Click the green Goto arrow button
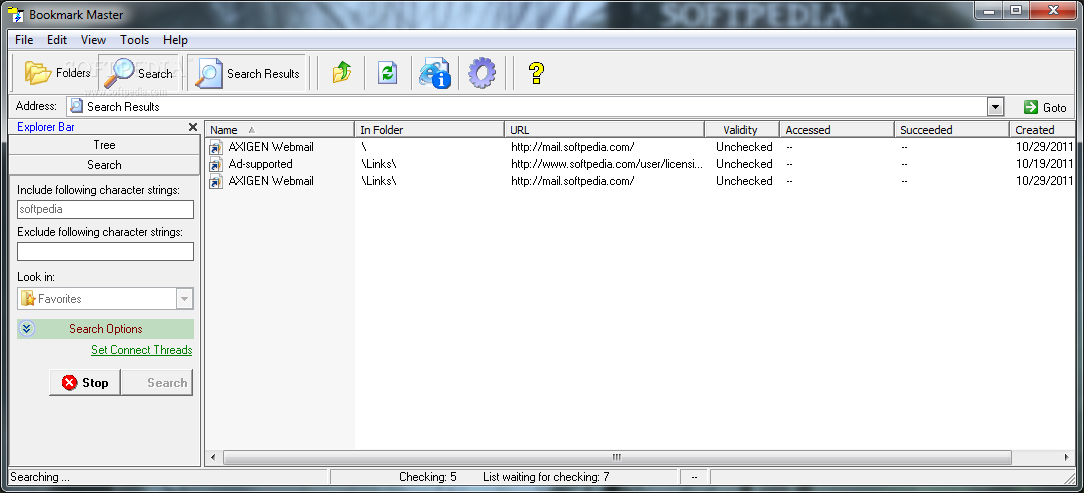Image resolution: width=1084 pixels, height=493 pixels. click(1045, 107)
